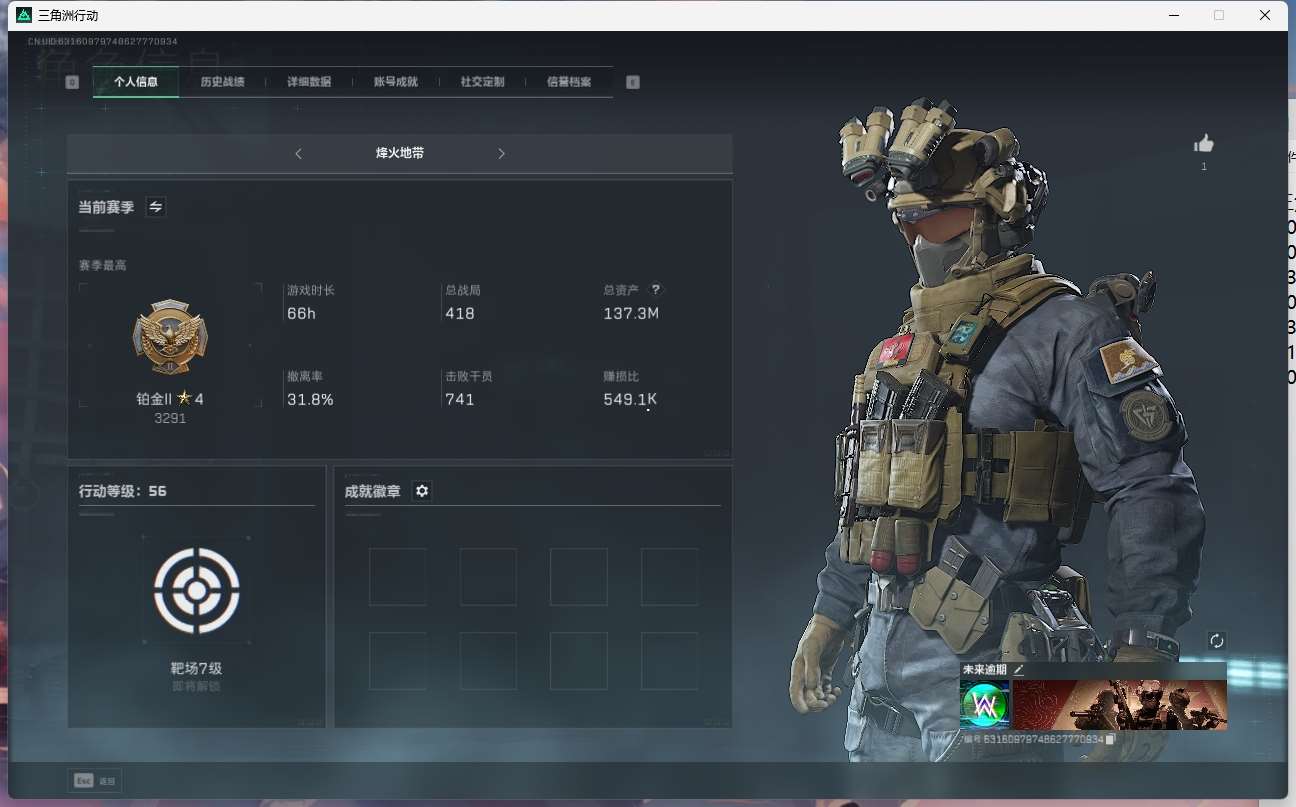Click the refresh icon near operator
The width and height of the screenshot is (1296, 807).
1216,641
